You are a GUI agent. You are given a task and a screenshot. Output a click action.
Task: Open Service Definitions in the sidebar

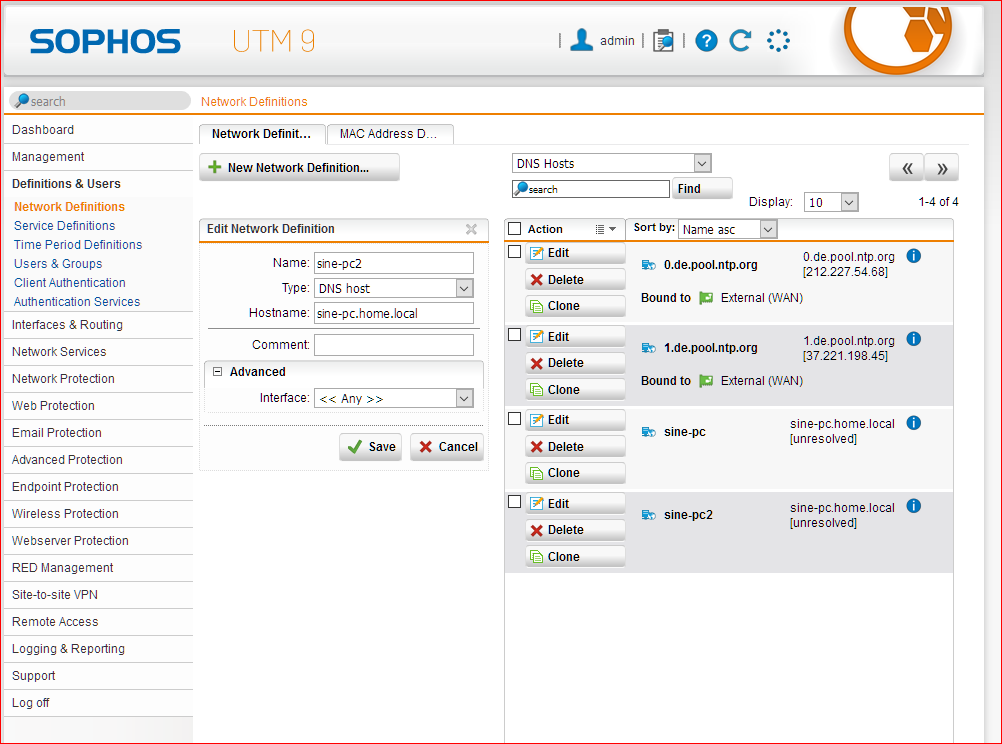64,226
